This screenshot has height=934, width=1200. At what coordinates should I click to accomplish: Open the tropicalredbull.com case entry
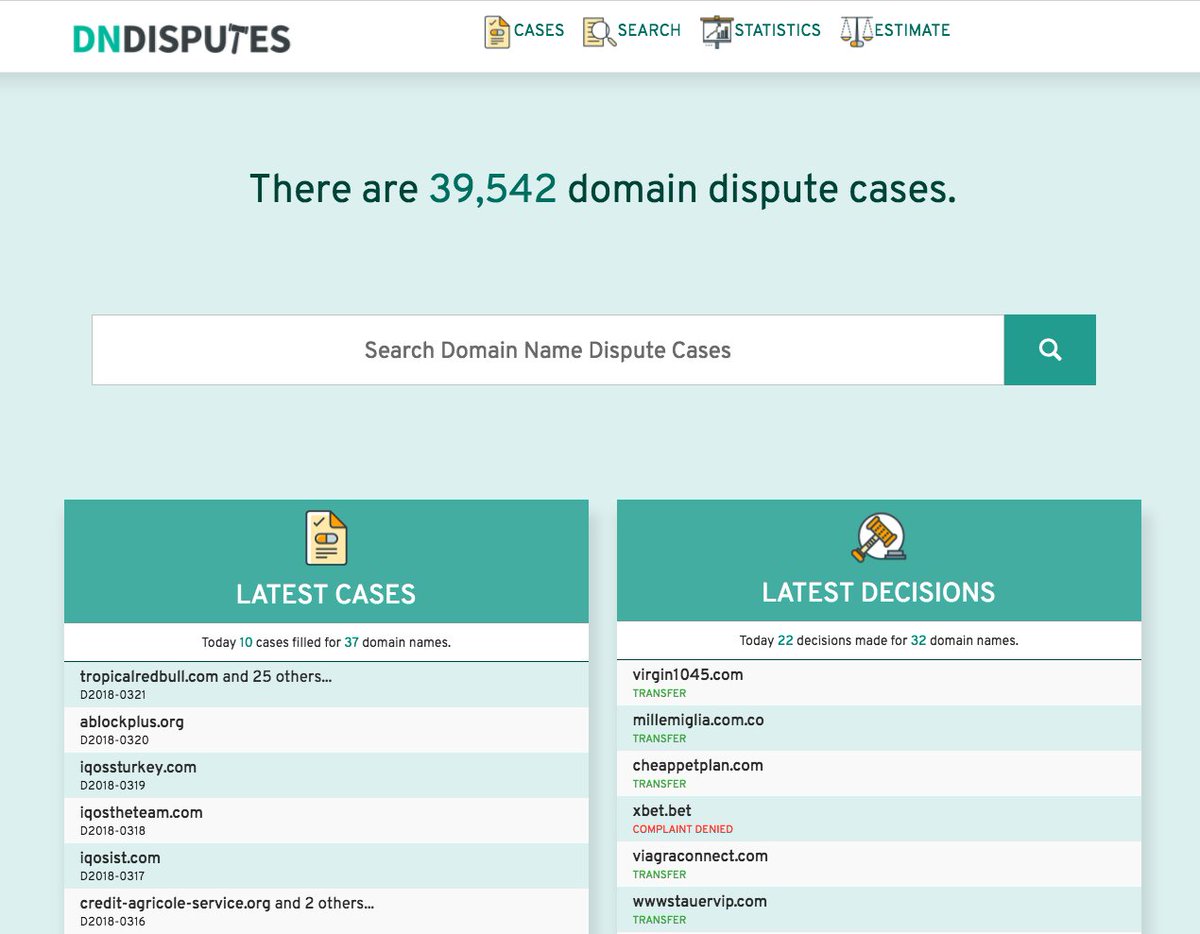(x=326, y=684)
